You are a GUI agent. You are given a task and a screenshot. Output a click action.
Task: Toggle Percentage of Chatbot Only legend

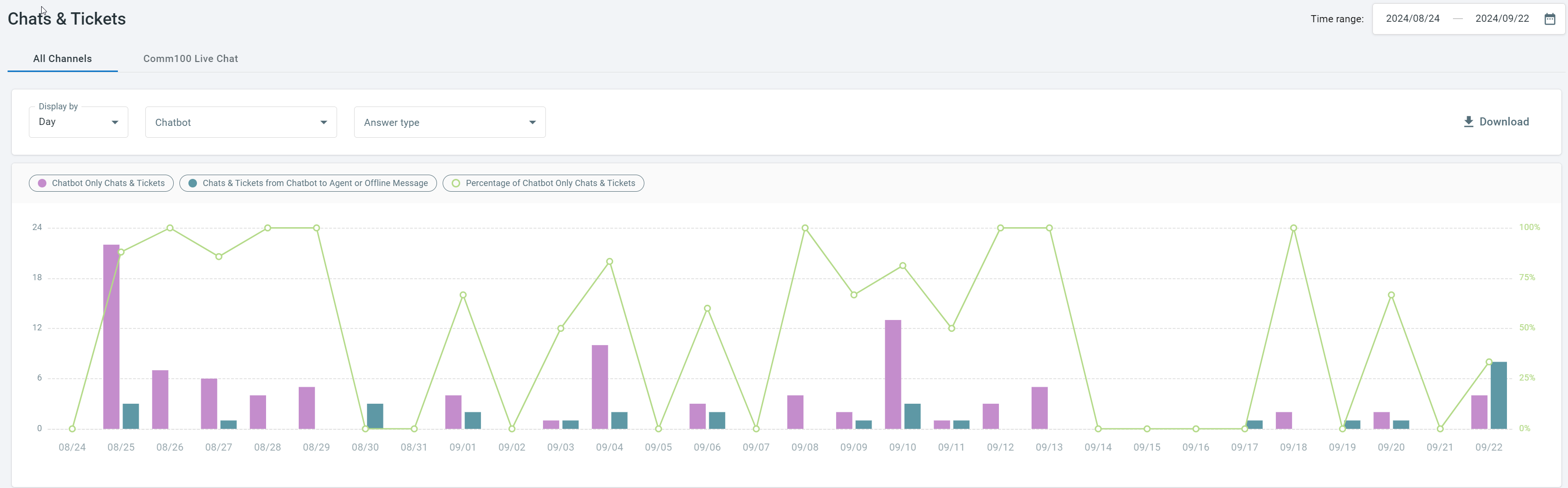click(543, 183)
